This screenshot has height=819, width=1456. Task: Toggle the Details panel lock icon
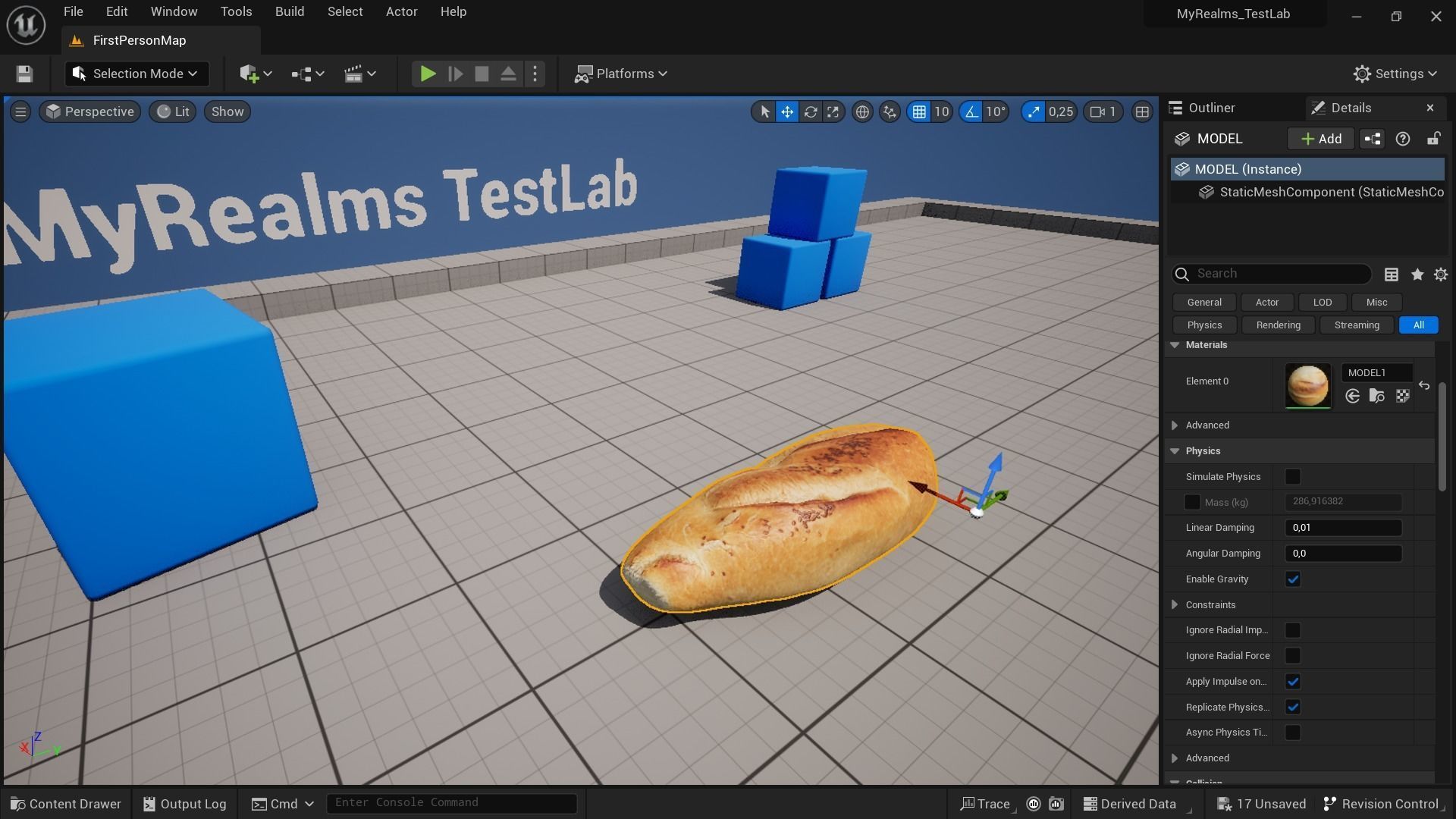pyautogui.click(x=1433, y=139)
